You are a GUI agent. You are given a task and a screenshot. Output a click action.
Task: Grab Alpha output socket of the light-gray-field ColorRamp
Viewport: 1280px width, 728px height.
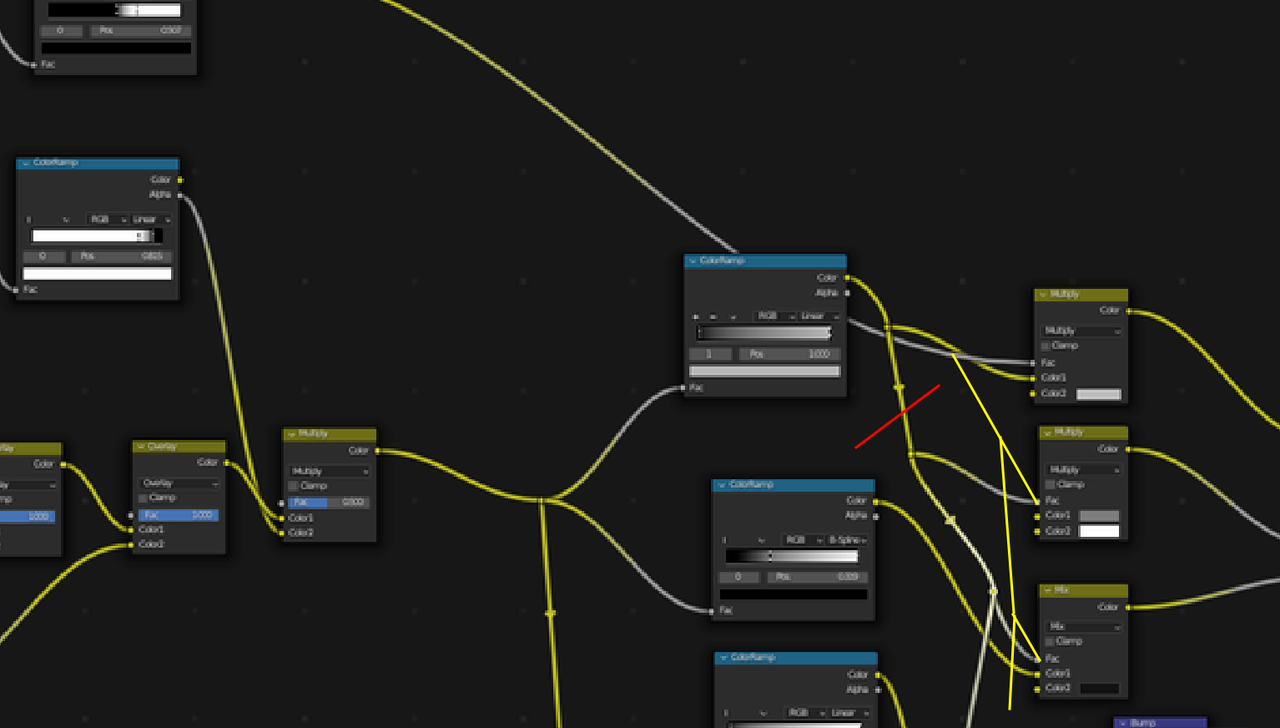pyautogui.click(x=848, y=293)
